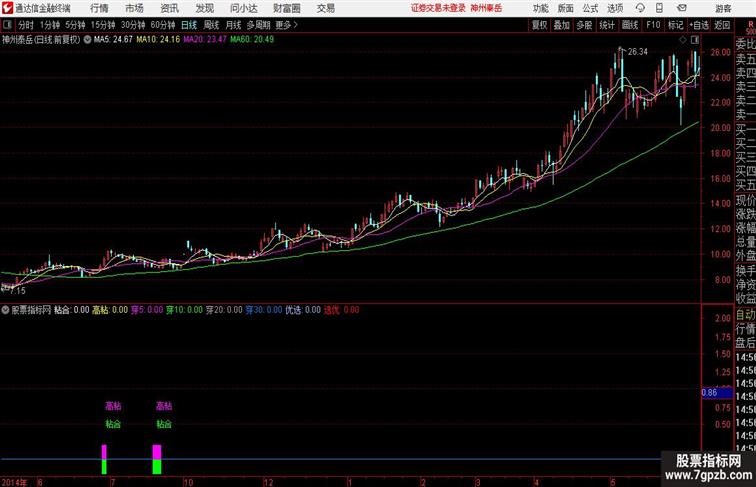Open the 资讯 menu
Viewport: 756px width, 487px height.
[170, 8]
